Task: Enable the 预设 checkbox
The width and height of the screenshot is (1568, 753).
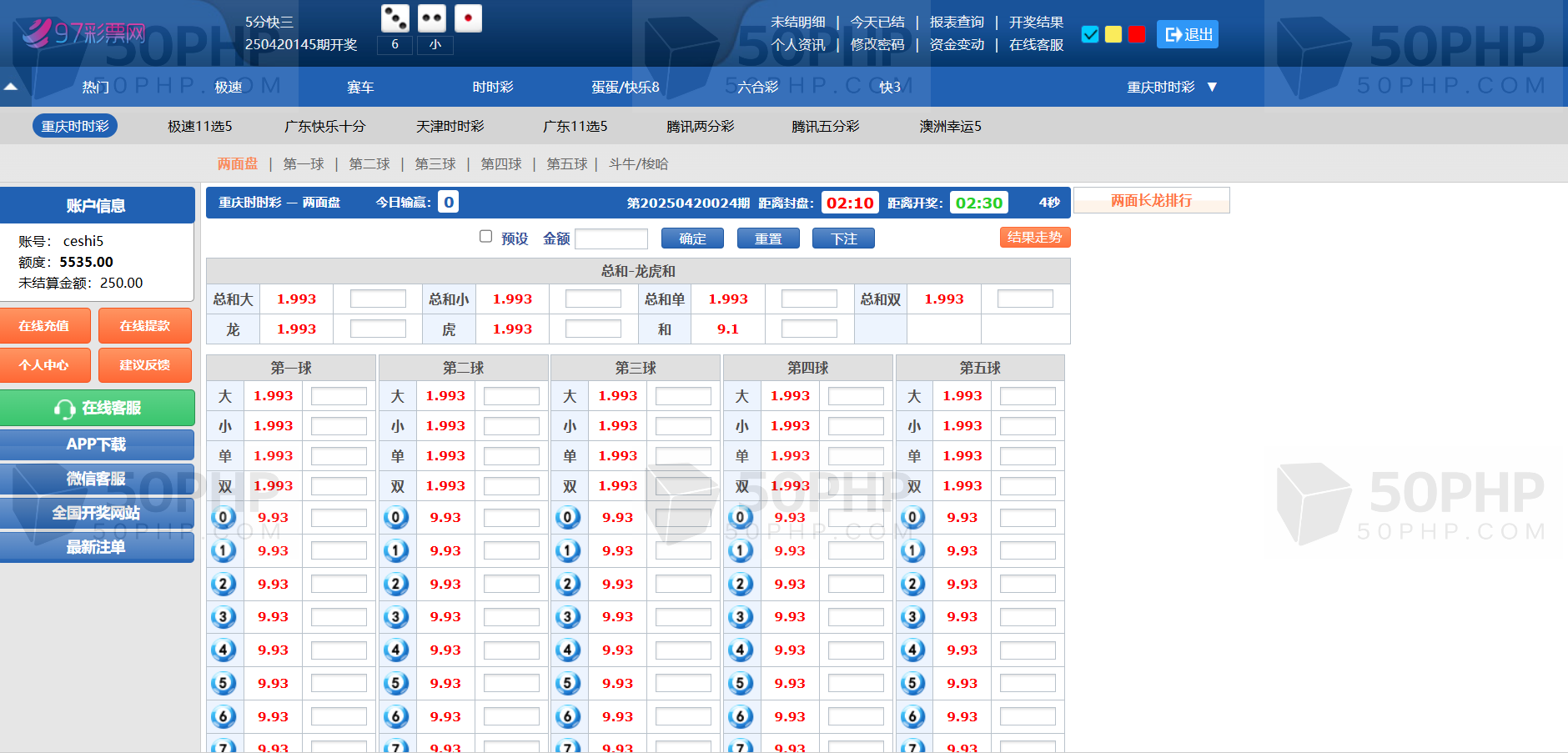Action: [x=485, y=237]
